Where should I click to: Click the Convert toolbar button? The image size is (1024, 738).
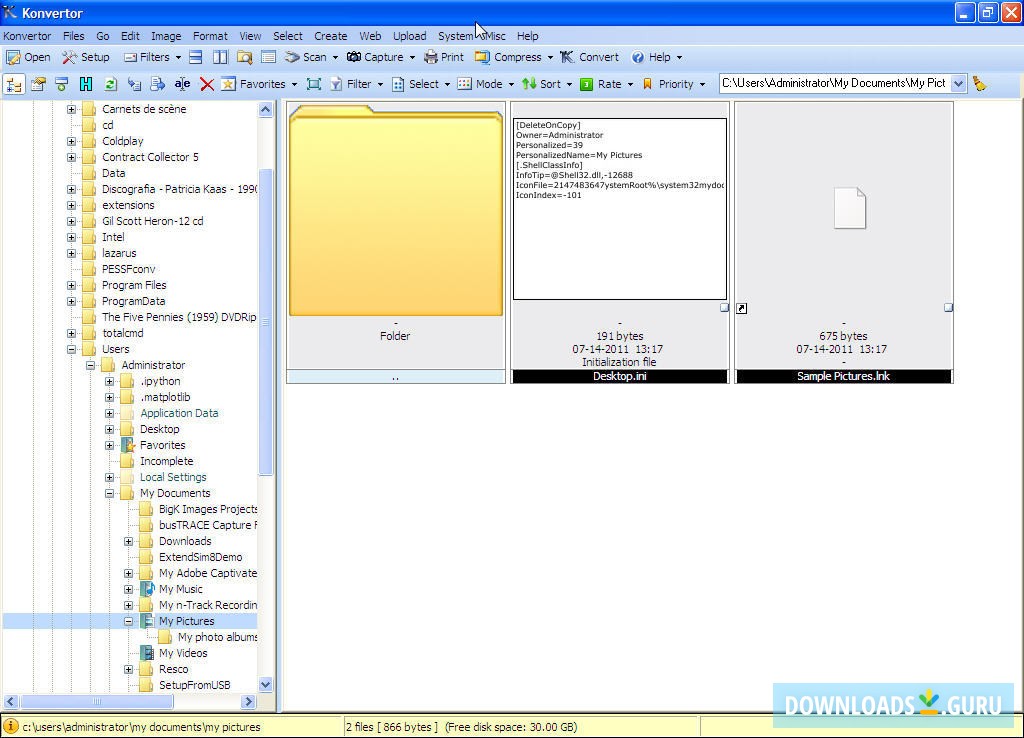click(589, 57)
